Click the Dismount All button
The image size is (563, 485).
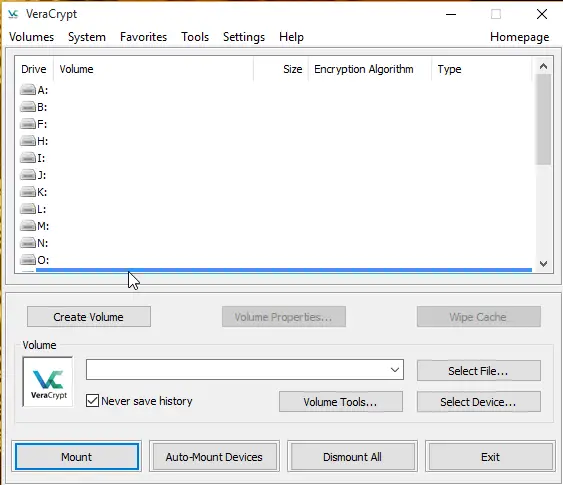click(x=352, y=457)
